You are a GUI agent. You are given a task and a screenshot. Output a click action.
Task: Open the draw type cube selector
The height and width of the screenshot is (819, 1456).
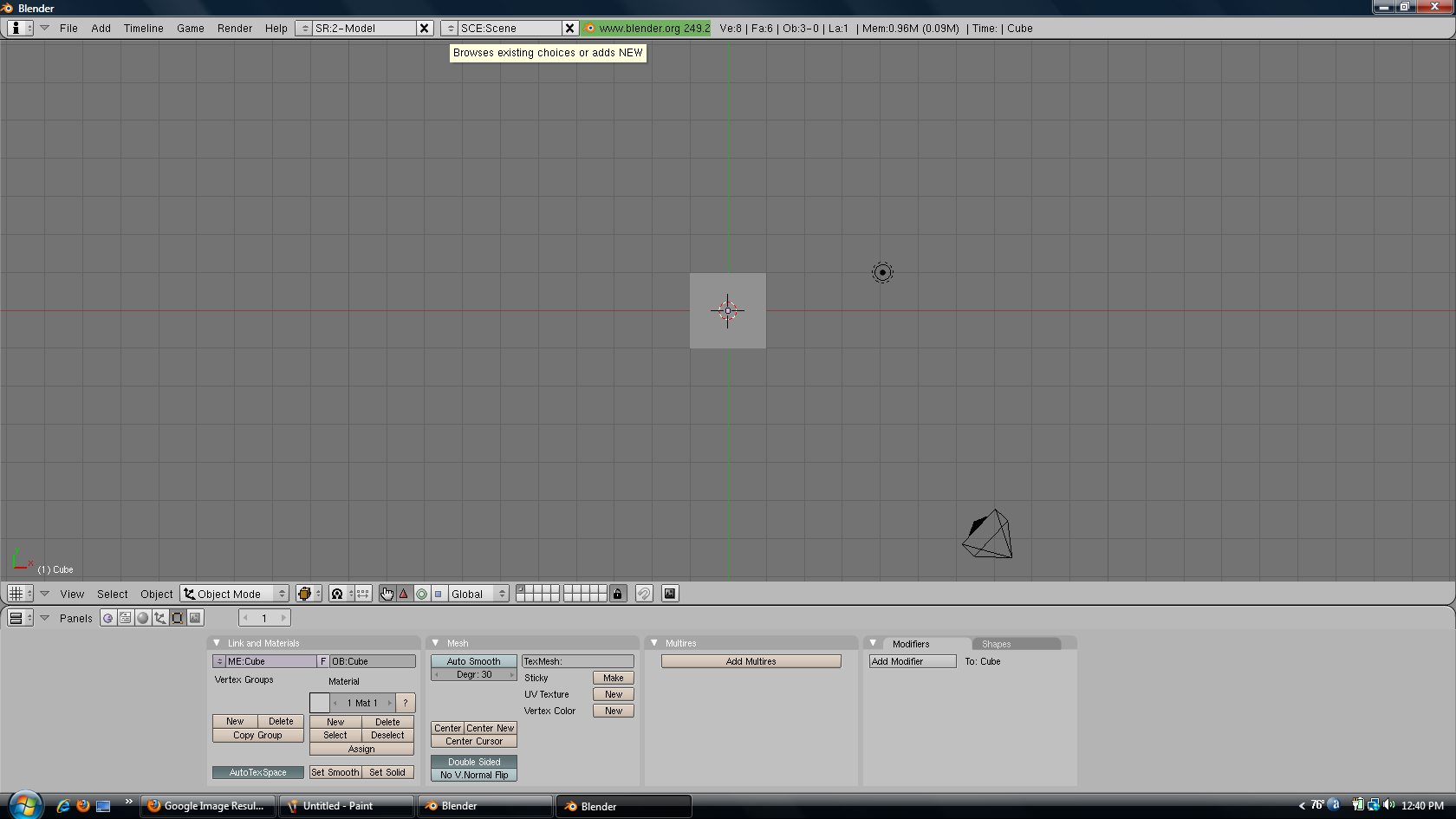pyautogui.click(x=309, y=594)
